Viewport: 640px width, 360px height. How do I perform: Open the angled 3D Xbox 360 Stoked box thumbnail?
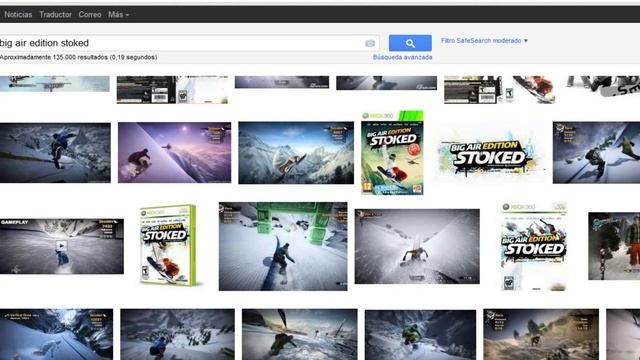coord(169,245)
